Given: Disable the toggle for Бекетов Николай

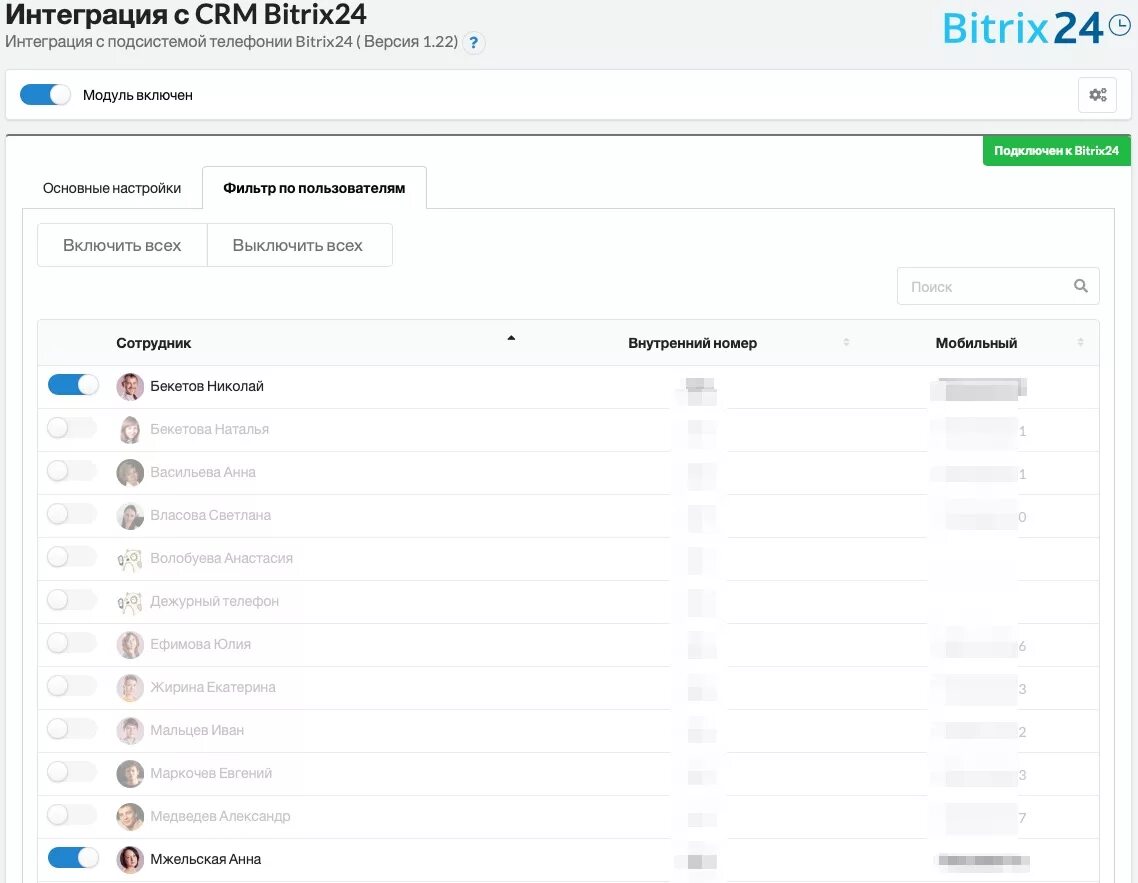Looking at the screenshot, I should tap(73, 385).
